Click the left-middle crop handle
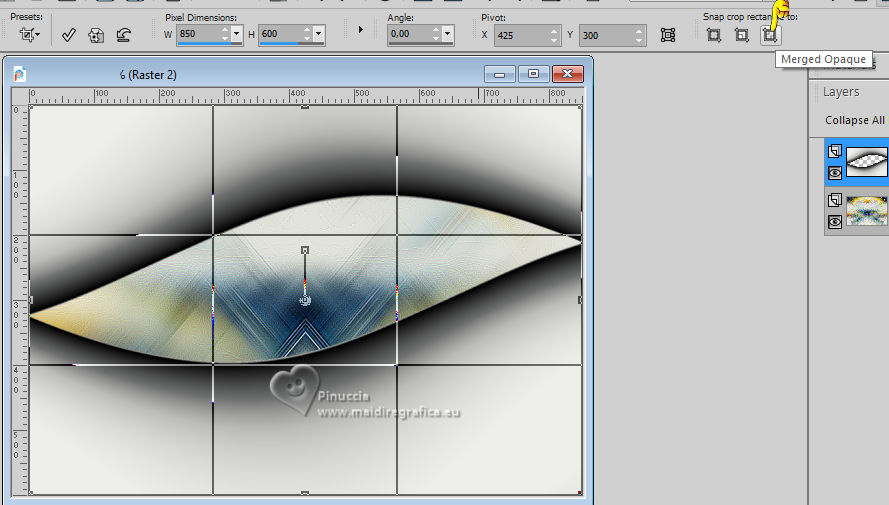This screenshot has height=505, width=889. point(31,300)
